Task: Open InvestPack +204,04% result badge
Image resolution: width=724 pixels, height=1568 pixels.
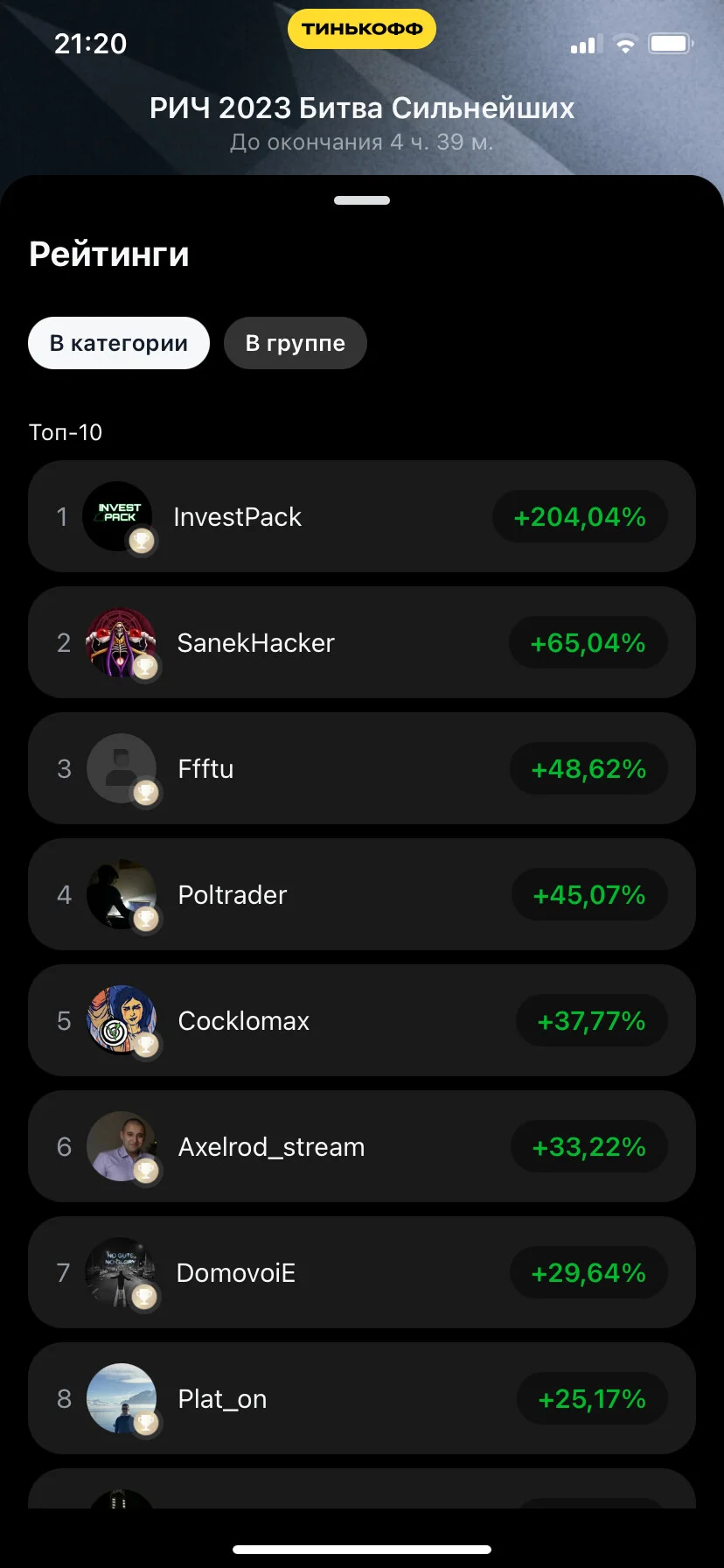Action: pos(581,516)
